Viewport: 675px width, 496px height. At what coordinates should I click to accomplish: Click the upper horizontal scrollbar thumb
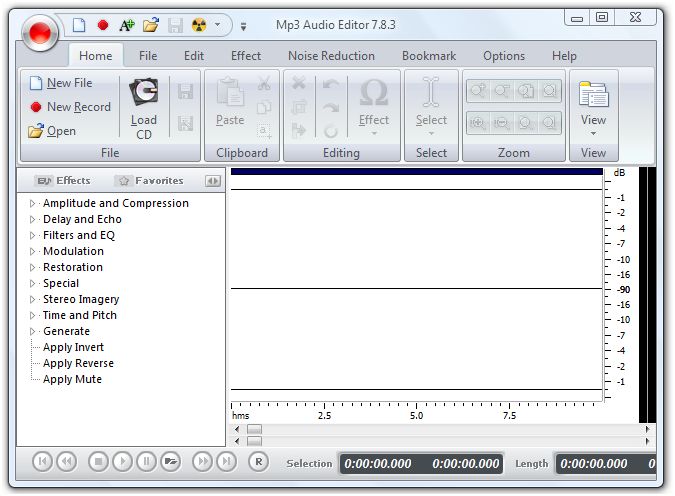click(254, 429)
